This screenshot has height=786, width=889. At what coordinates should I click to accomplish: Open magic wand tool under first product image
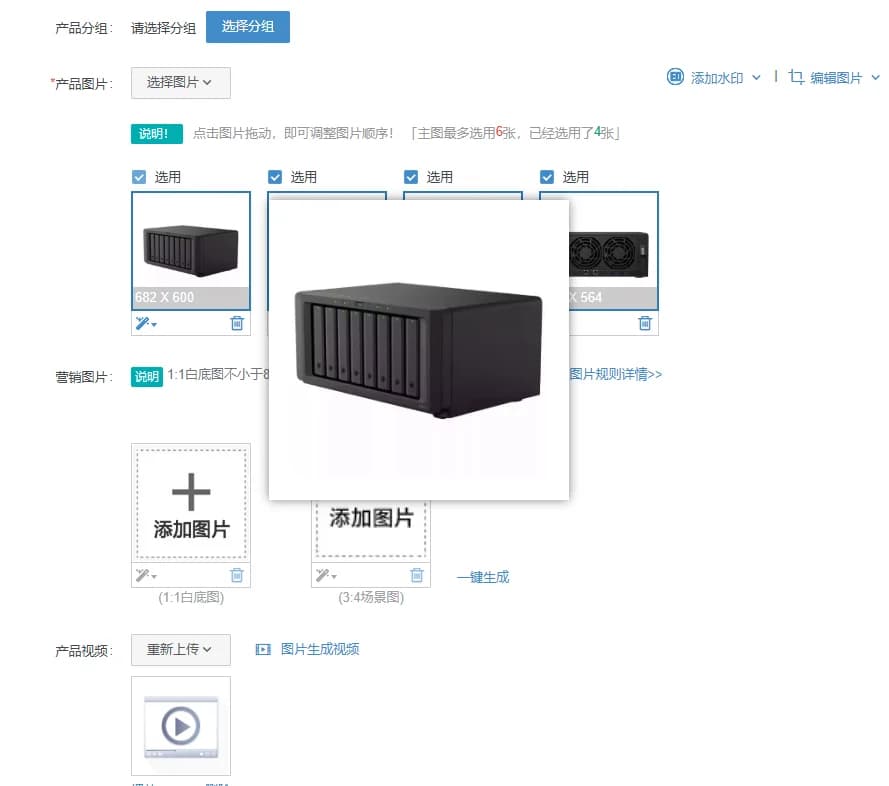146,323
